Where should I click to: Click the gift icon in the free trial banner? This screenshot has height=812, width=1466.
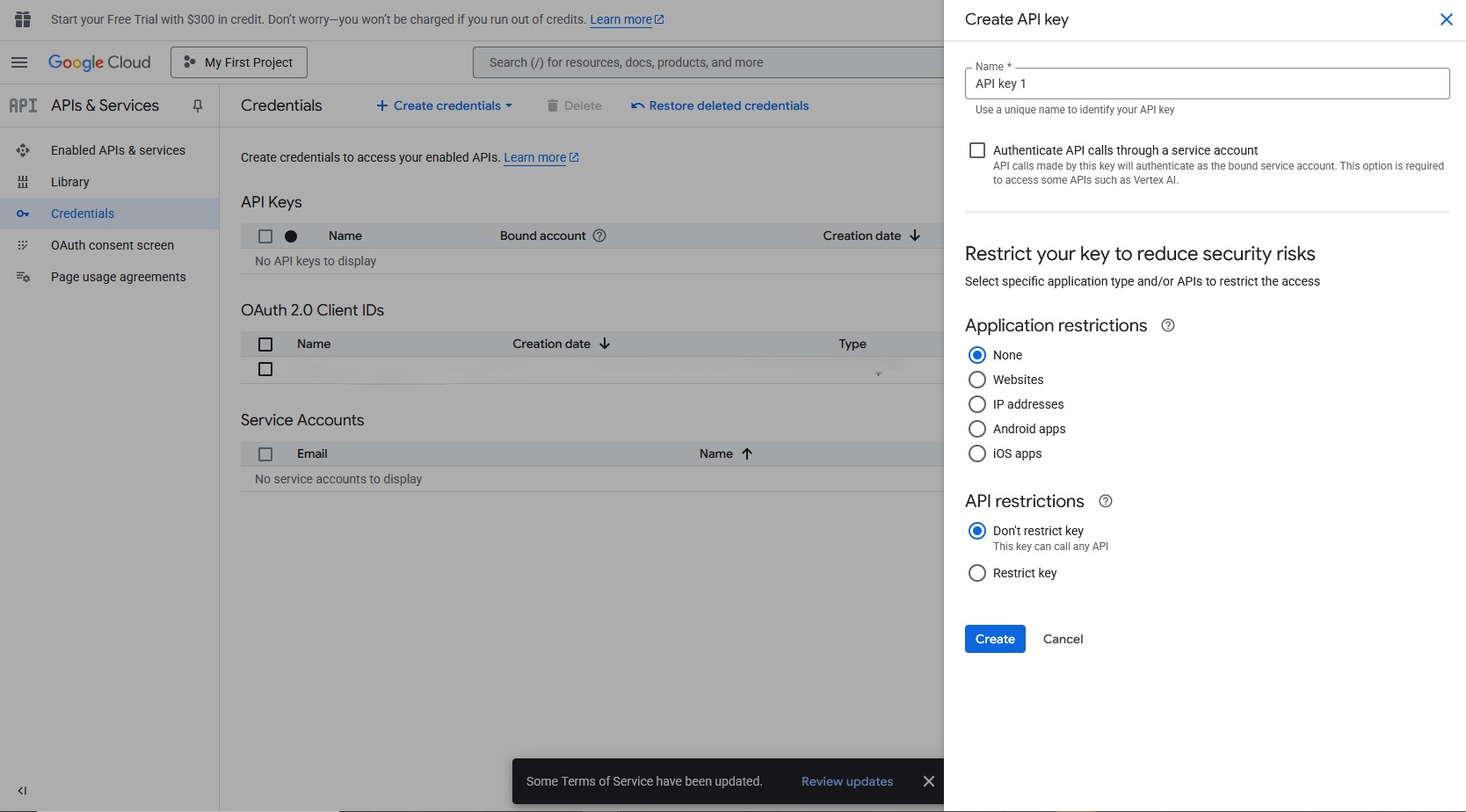(x=23, y=19)
